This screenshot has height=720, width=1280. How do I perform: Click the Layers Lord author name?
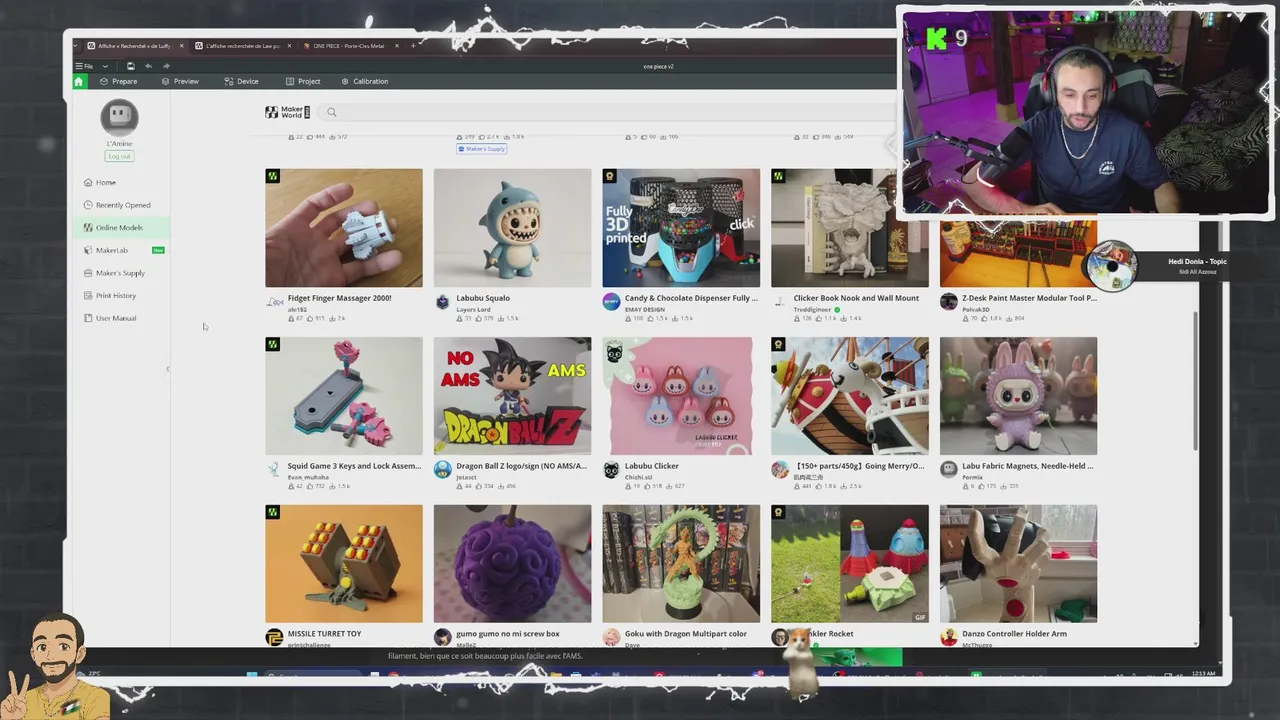coord(473,309)
